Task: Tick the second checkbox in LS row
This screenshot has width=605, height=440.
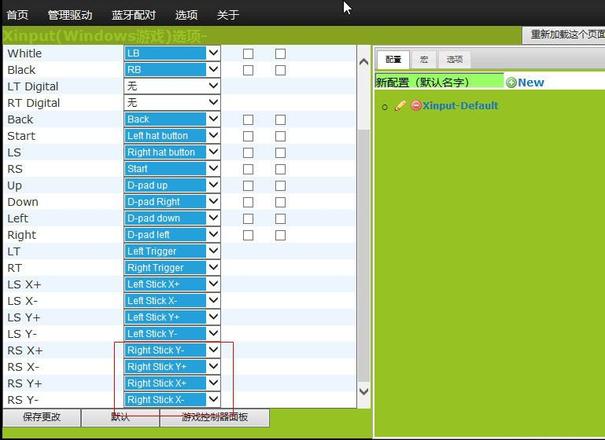Action: click(x=281, y=153)
